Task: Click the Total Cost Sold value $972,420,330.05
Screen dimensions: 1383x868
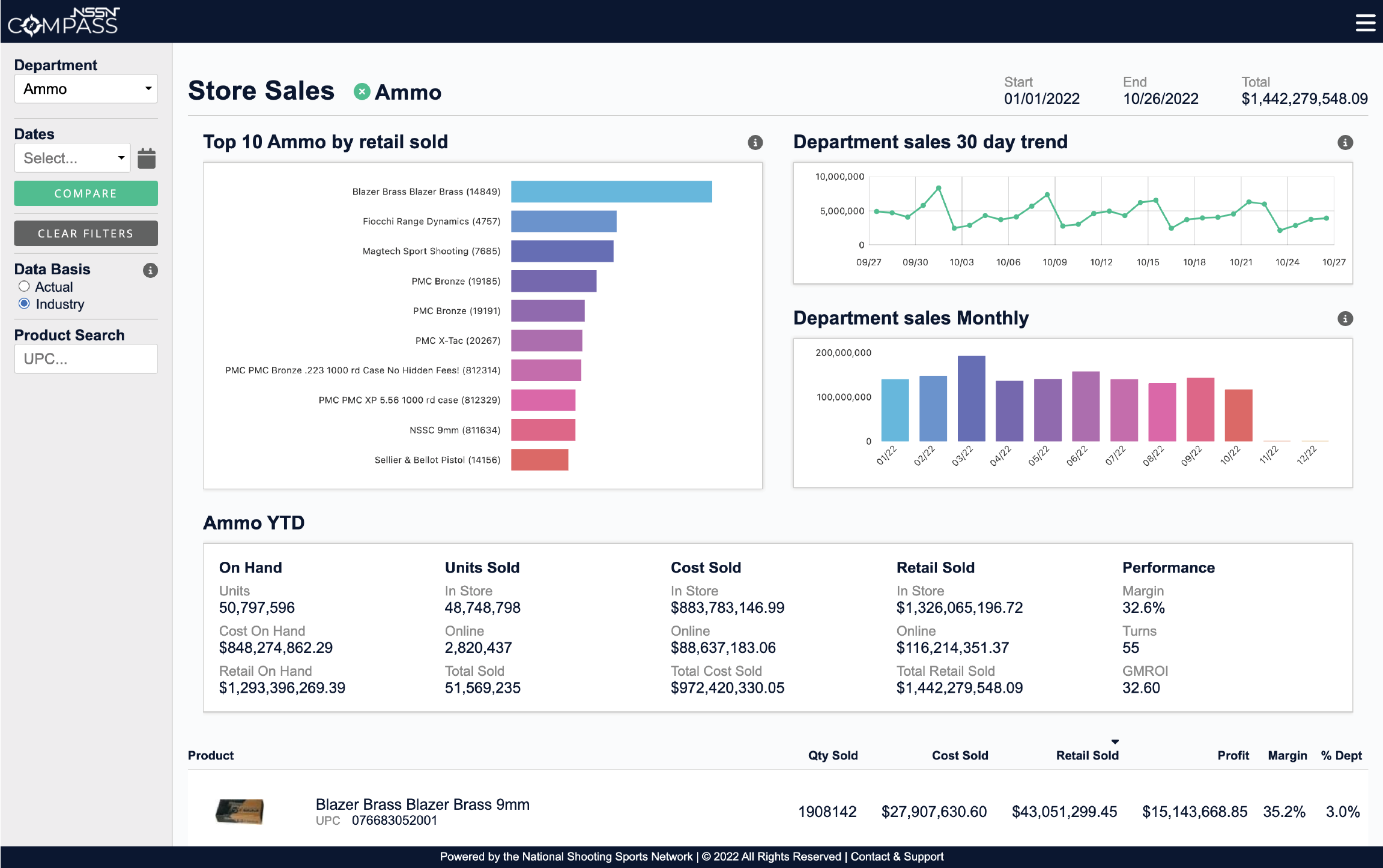Action: 727,688
